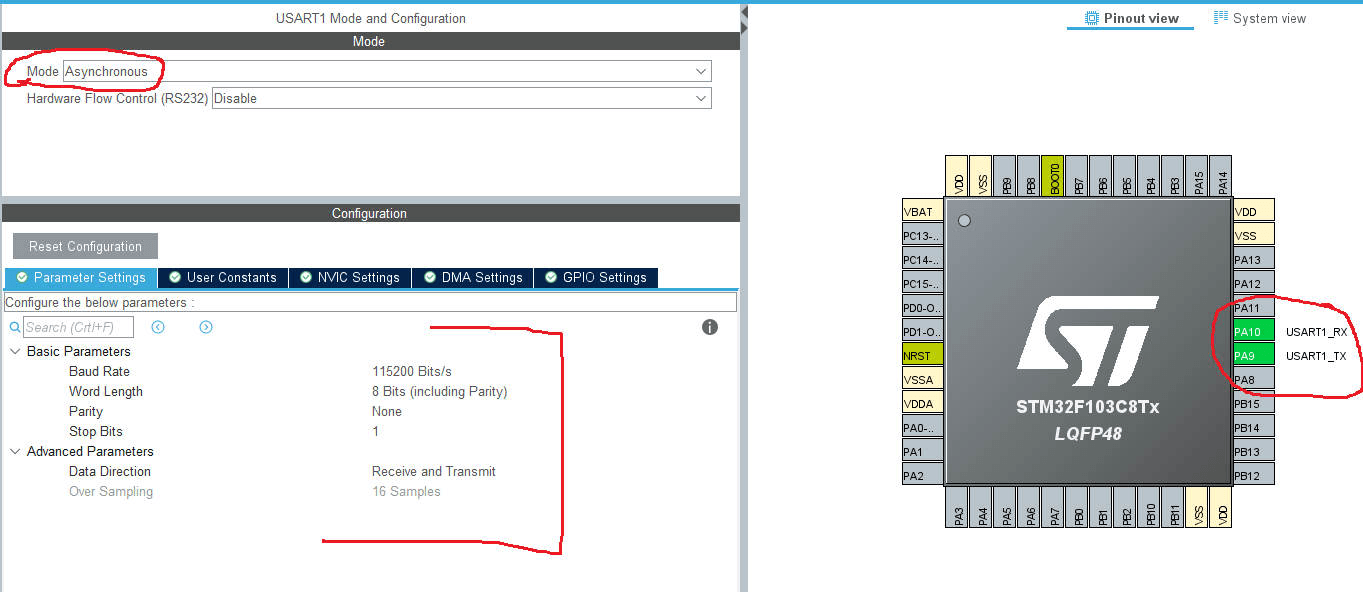Collapse the Advanced Parameters section
Screen dimensions: 1363x592
[x=15, y=452]
